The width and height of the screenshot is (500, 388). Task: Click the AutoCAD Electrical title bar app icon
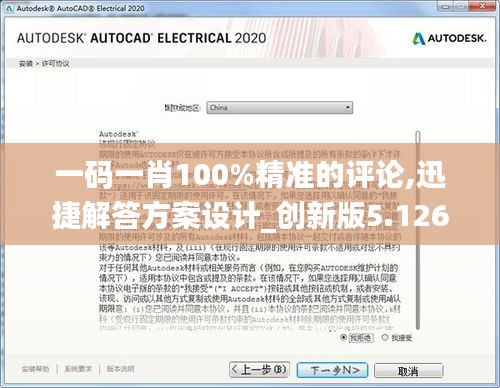tap(9, 8)
